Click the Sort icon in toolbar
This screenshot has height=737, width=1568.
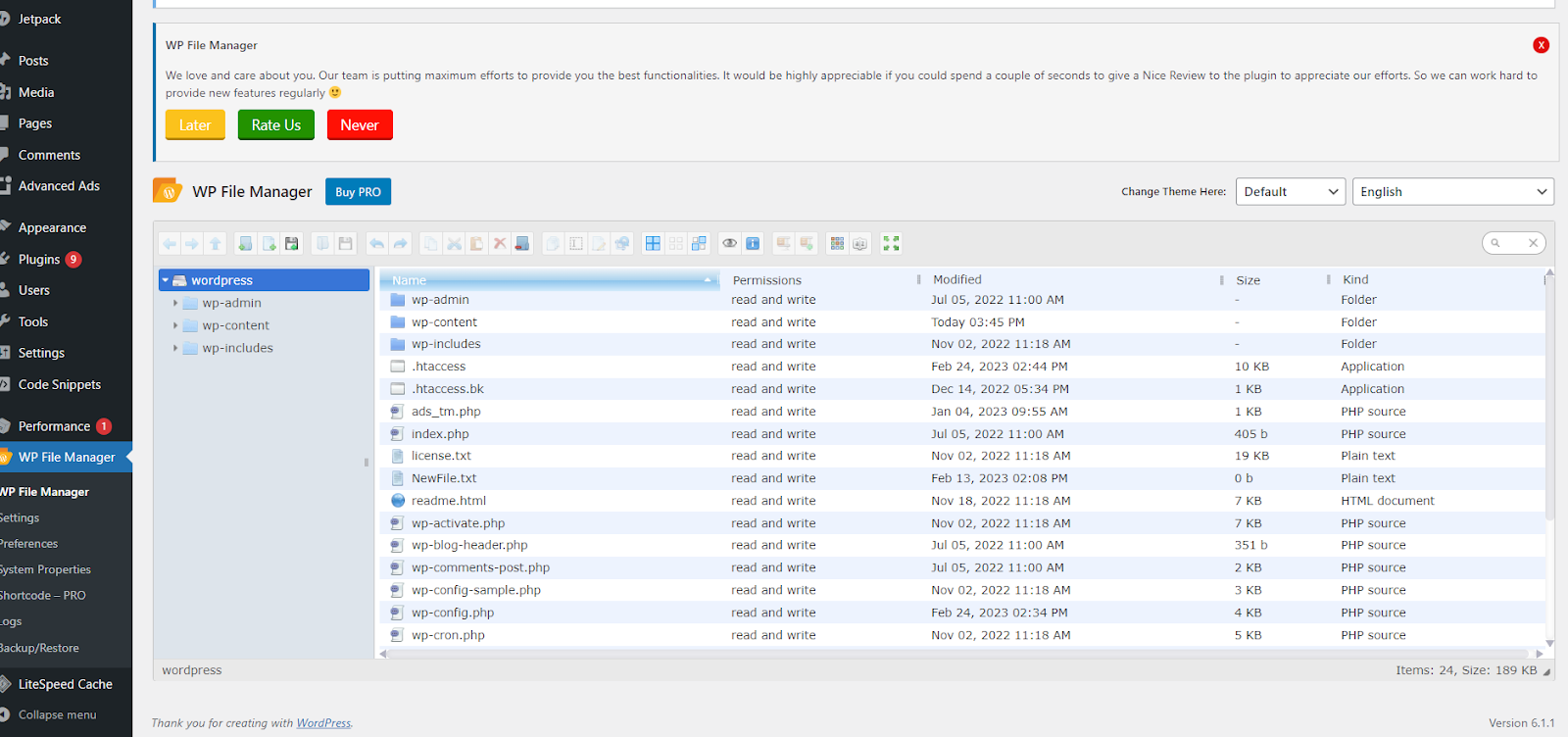[x=860, y=243]
